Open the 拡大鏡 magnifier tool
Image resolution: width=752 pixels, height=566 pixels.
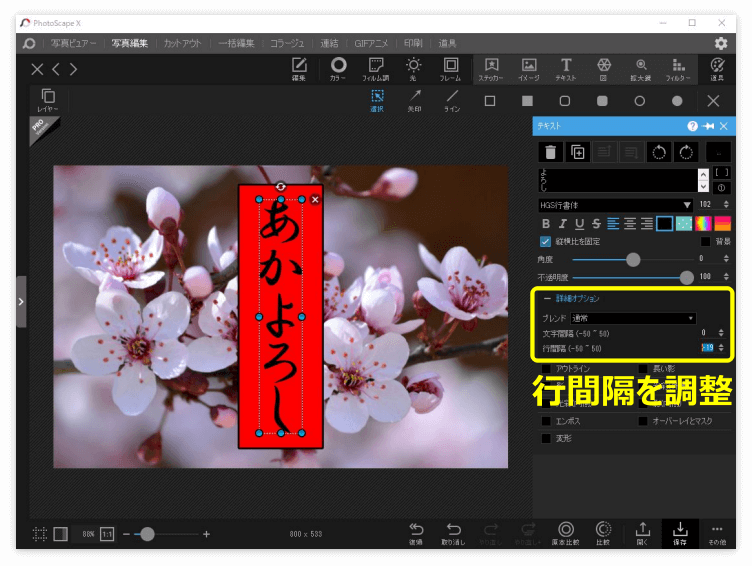click(641, 69)
